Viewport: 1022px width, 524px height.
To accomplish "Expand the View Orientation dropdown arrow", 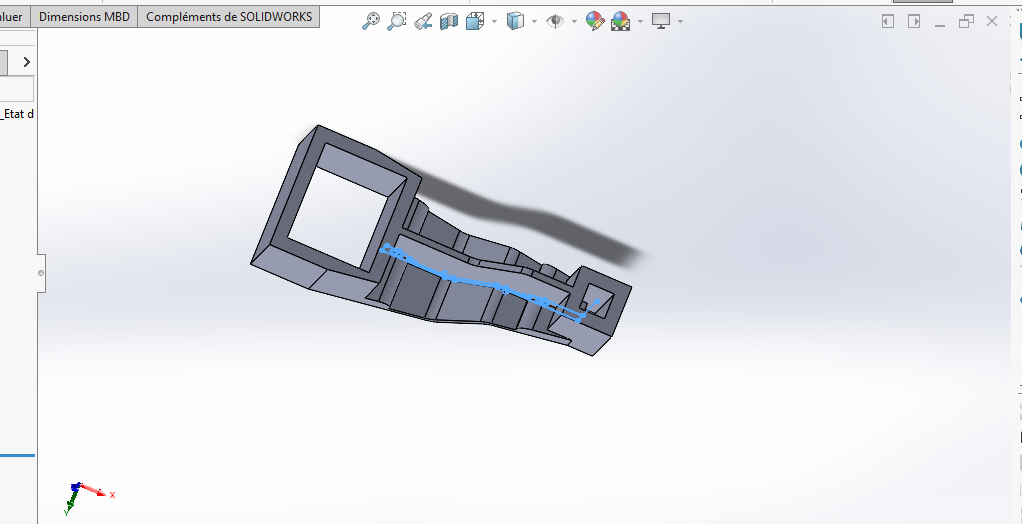I will 494,21.
